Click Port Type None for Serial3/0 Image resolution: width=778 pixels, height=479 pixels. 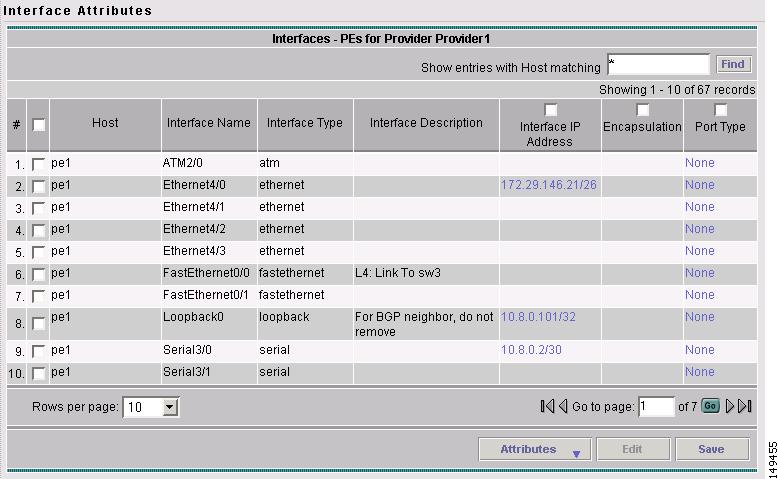[x=700, y=350]
